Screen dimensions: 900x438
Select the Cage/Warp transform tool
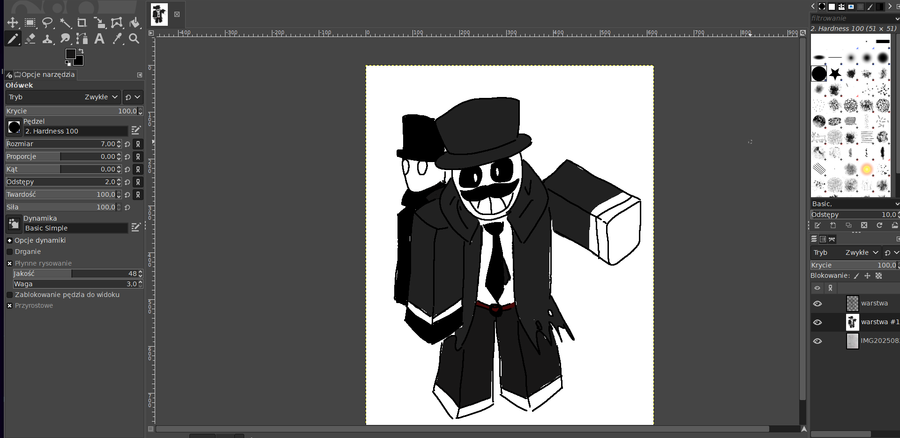(117, 23)
